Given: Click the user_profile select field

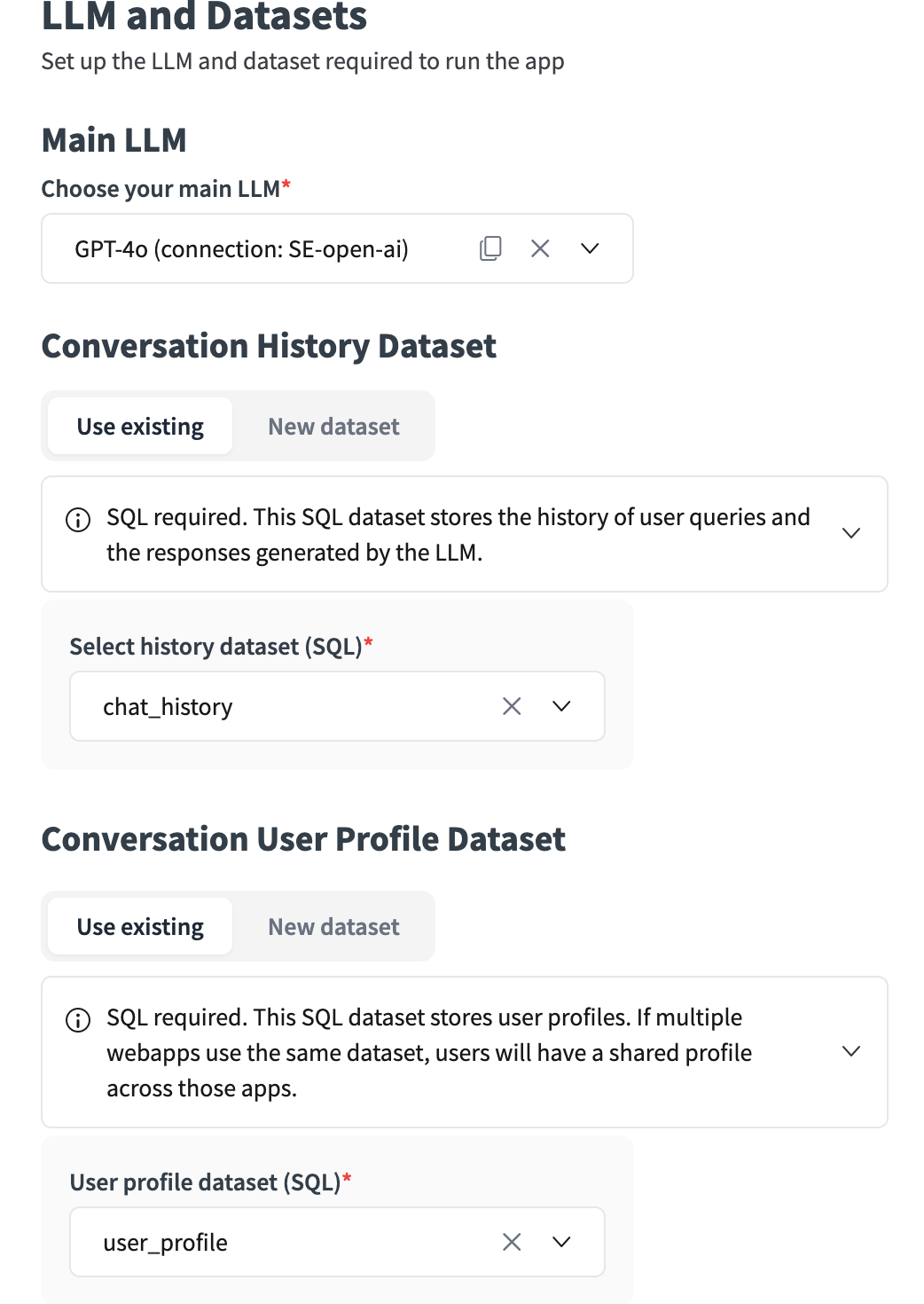Looking at the screenshot, I should (337, 1242).
